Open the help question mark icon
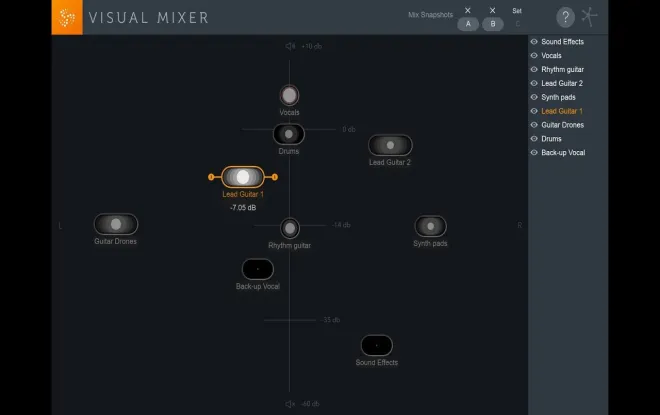This screenshot has width=660, height=415. 565,17
